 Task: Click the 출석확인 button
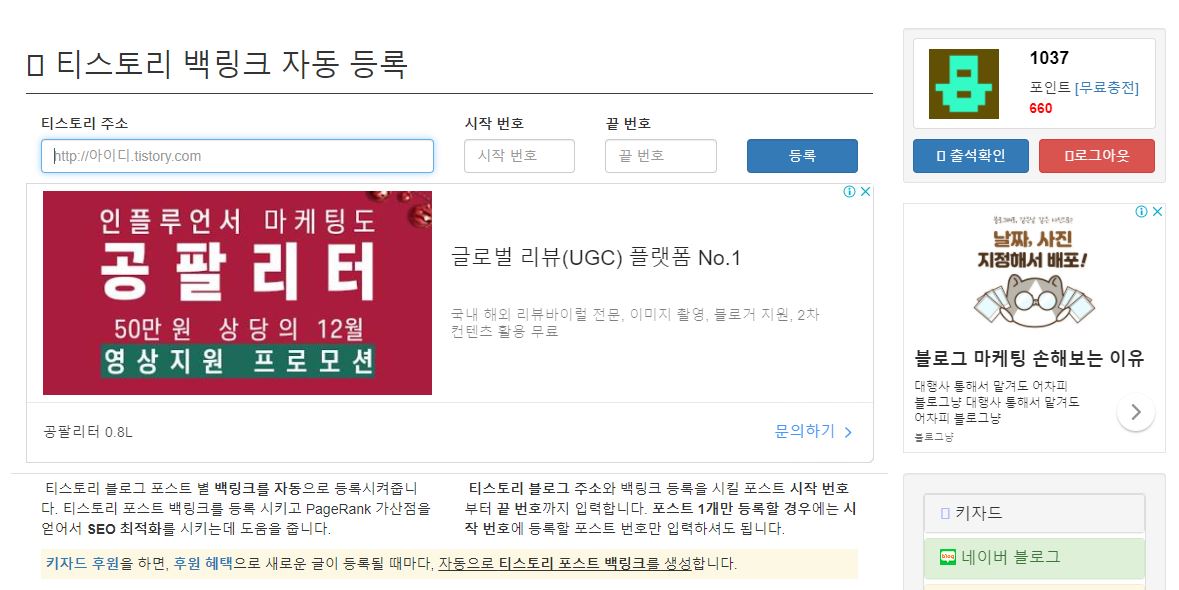click(x=970, y=156)
